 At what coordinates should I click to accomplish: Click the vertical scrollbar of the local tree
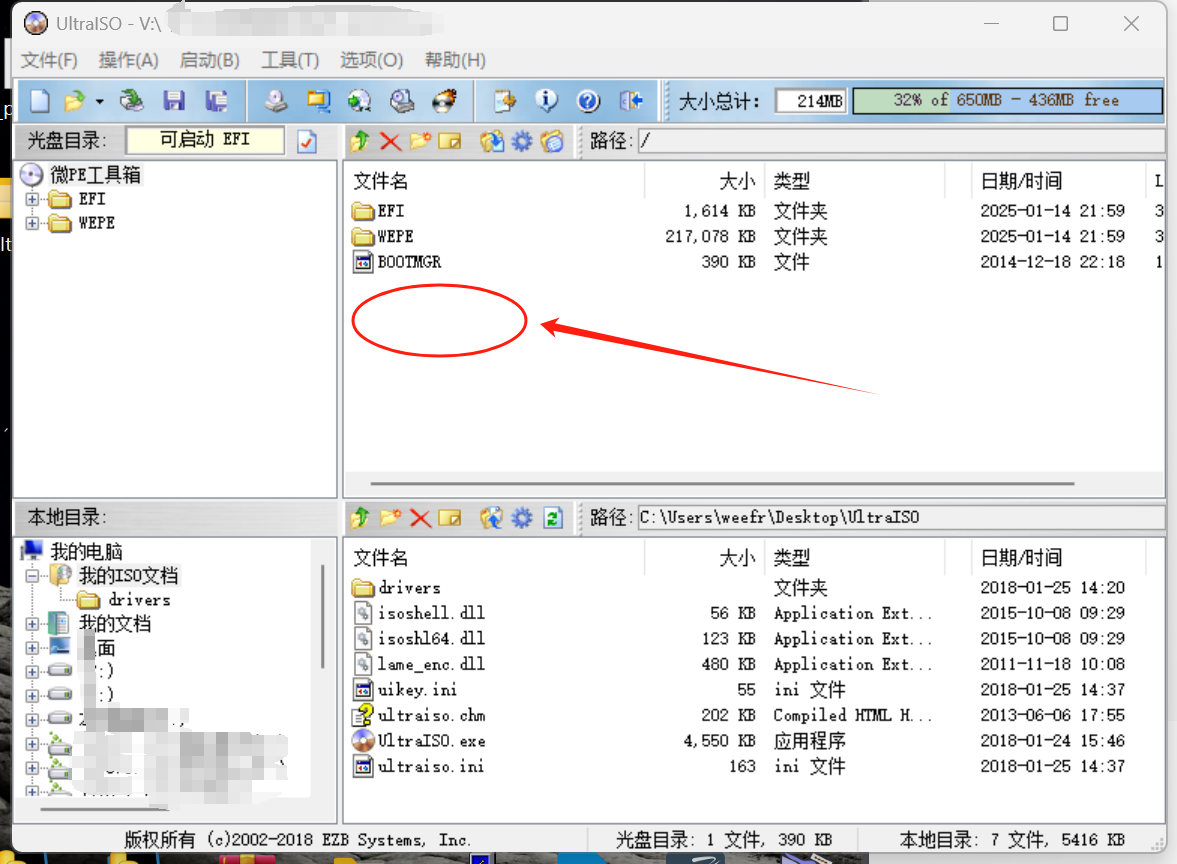(x=324, y=616)
